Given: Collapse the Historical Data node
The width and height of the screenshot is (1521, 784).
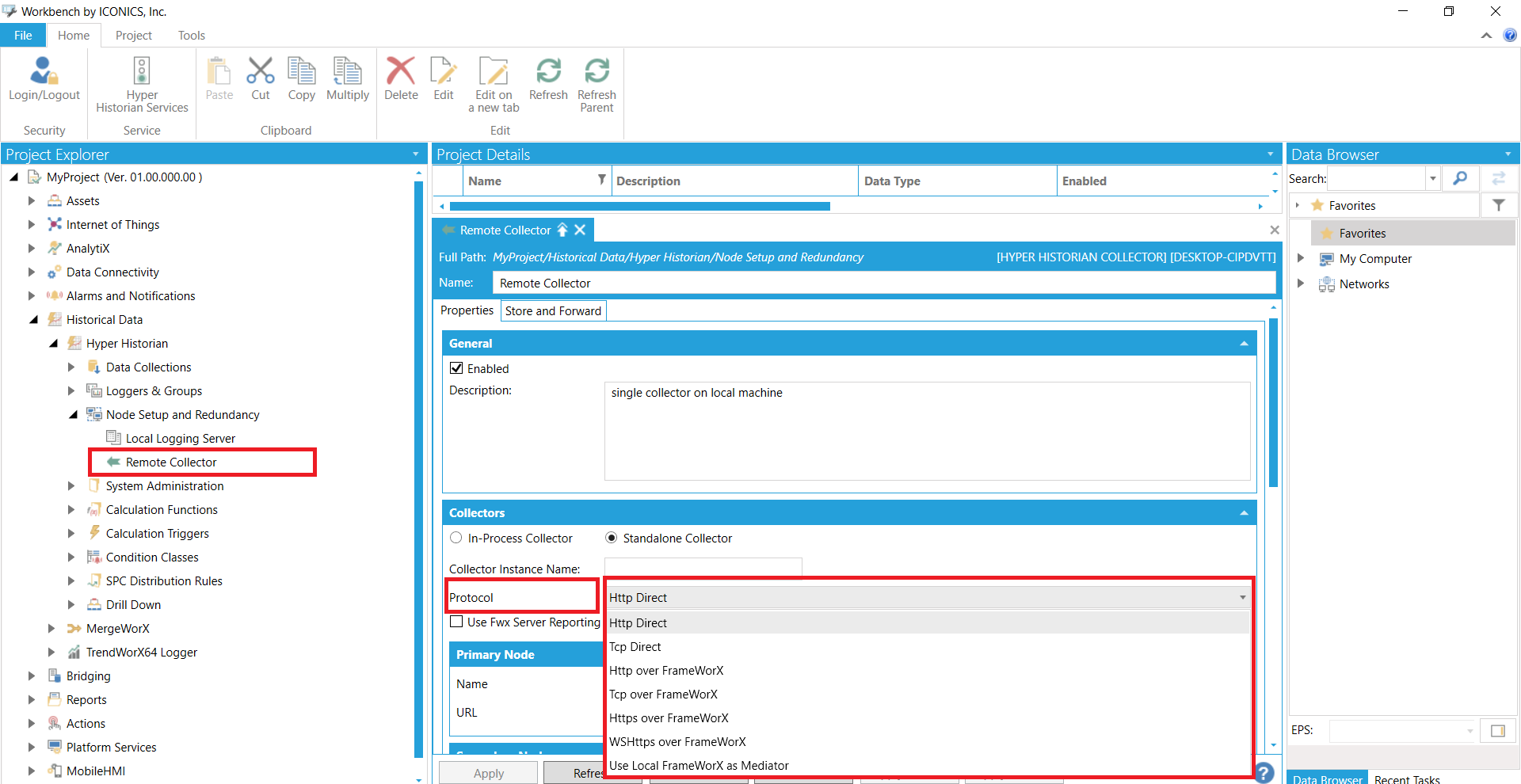Looking at the screenshot, I should point(33,320).
